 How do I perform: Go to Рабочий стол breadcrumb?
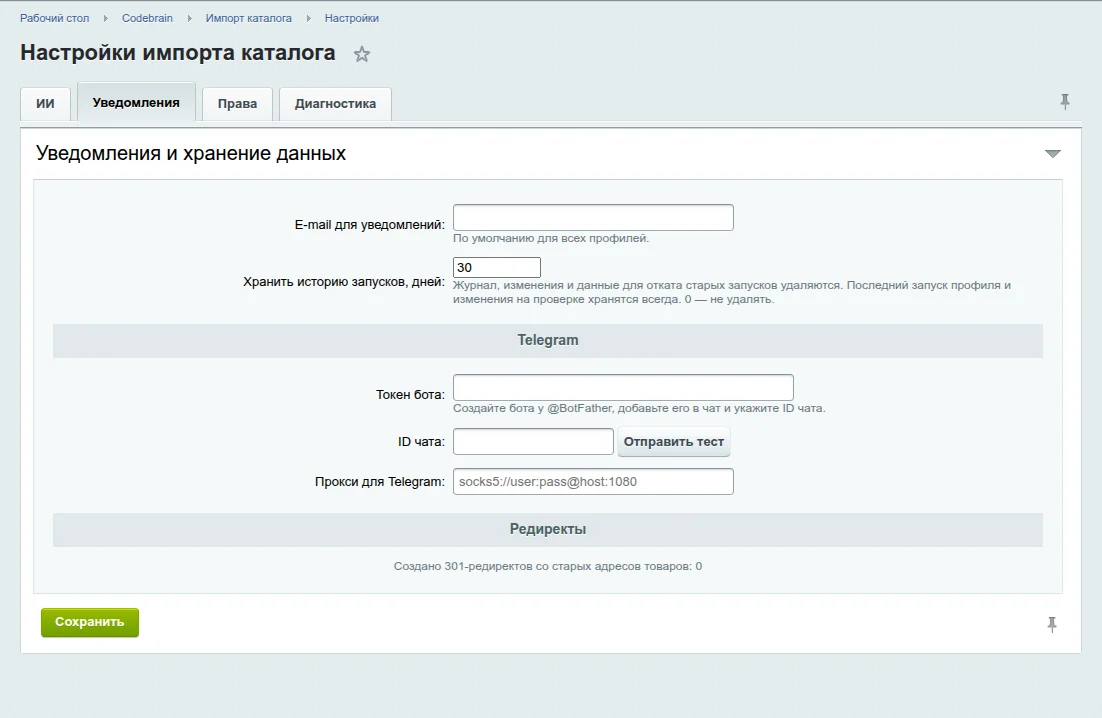click(55, 18)
